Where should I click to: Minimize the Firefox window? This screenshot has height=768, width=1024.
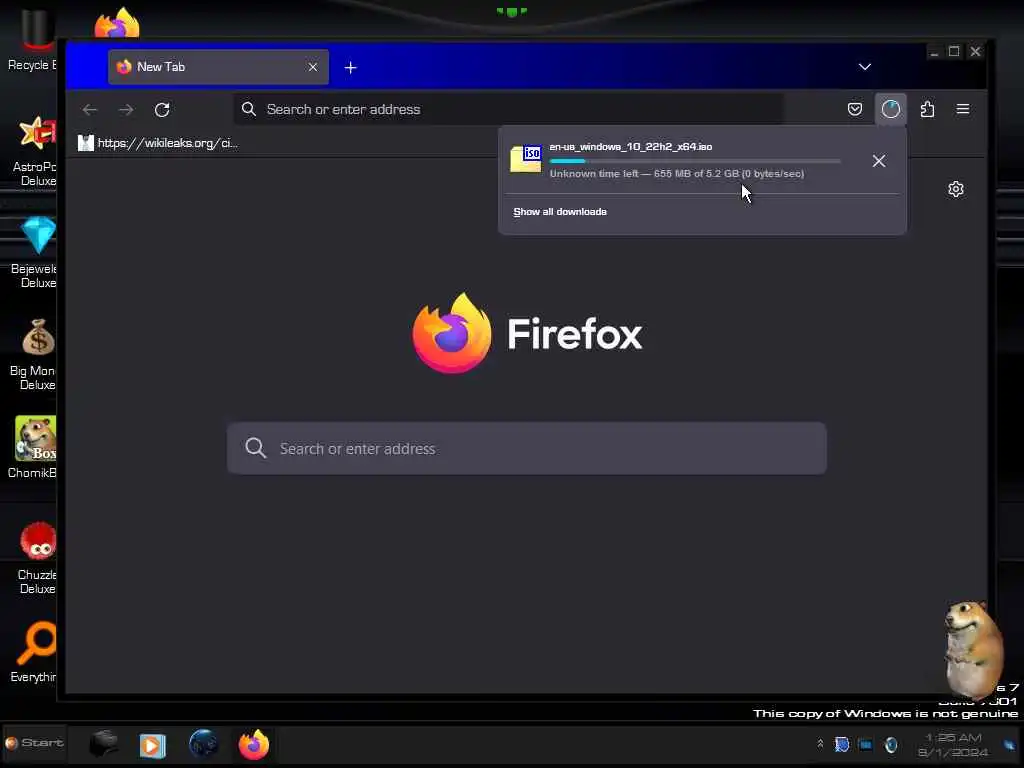tap(934, 52)
